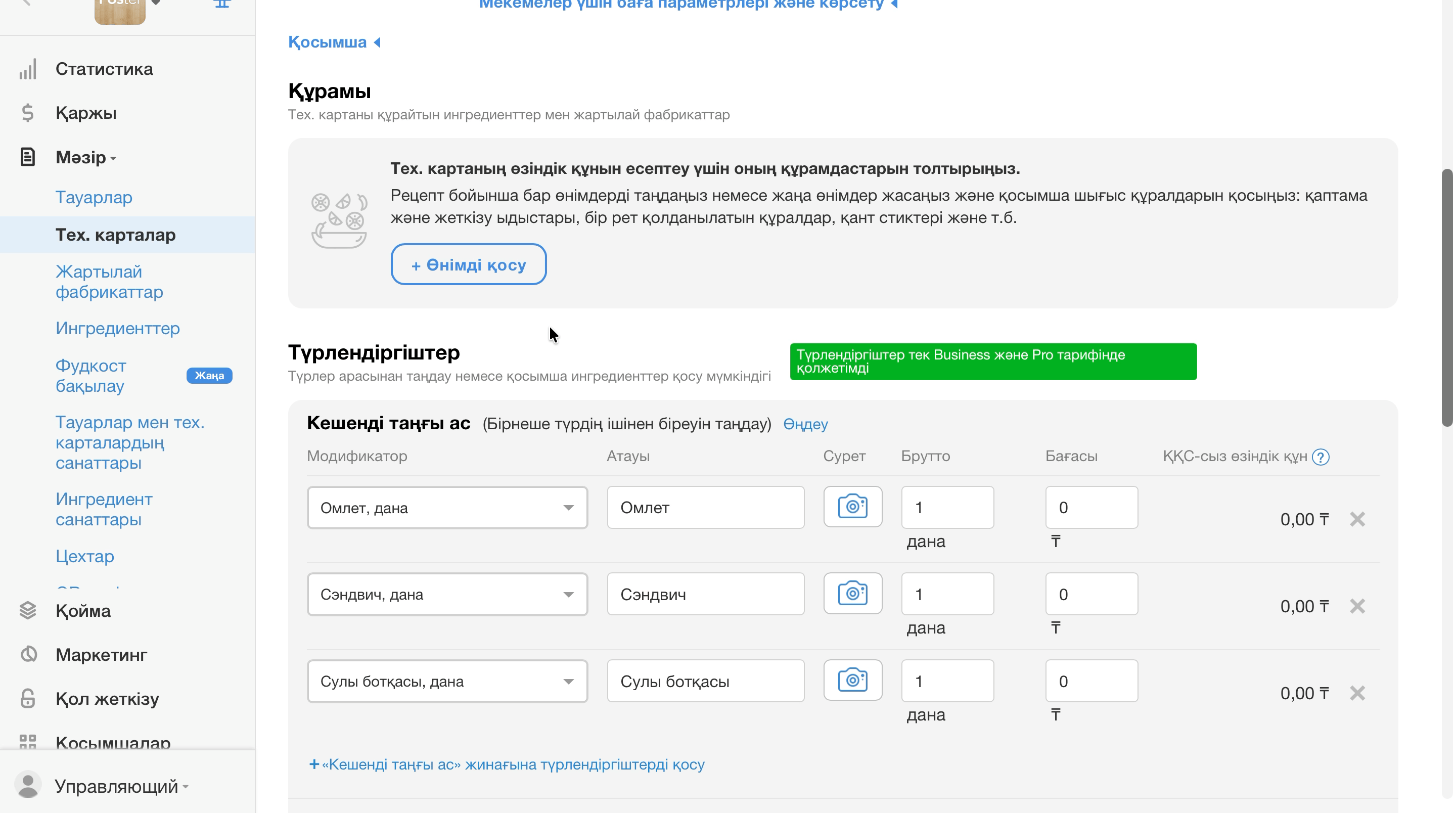Edit the Сұлы ботқасы name field
This screenshot has height=813, width=1456.
pyautogui.click(x=705, y=681)
